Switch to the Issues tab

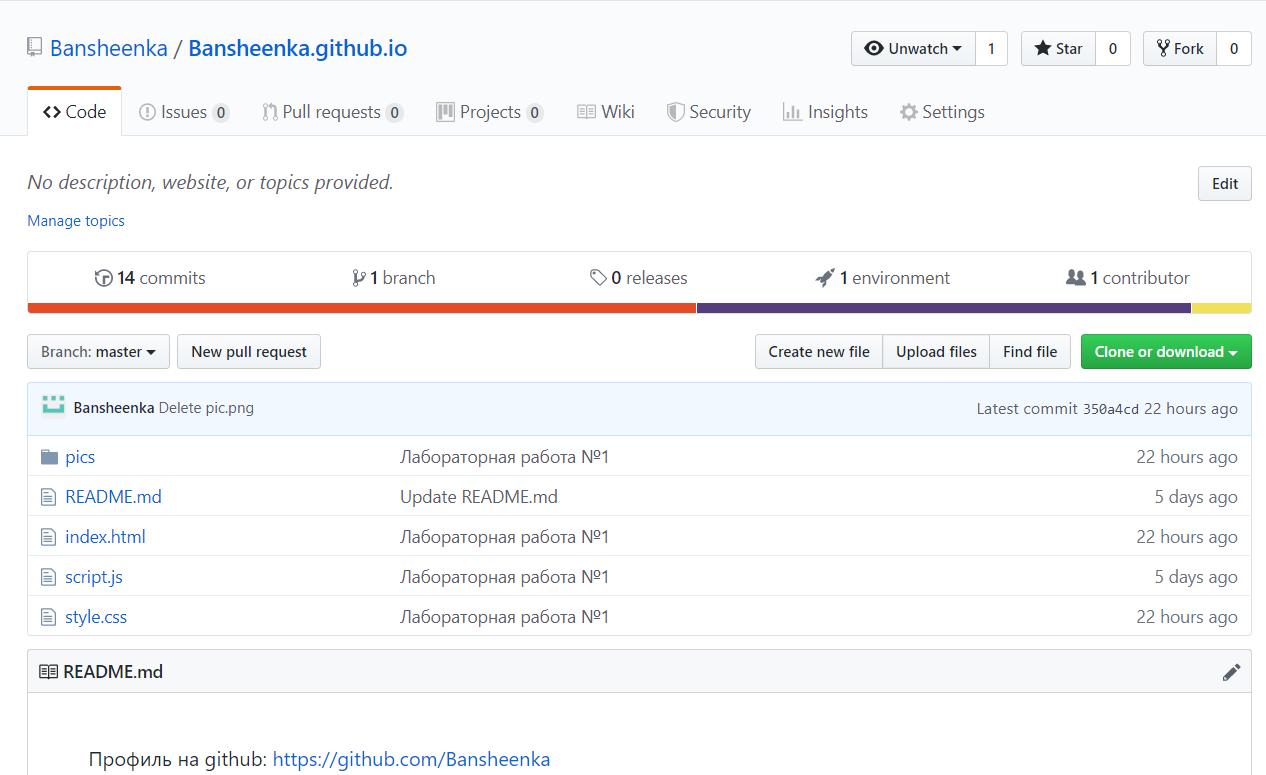click(183, 112)
